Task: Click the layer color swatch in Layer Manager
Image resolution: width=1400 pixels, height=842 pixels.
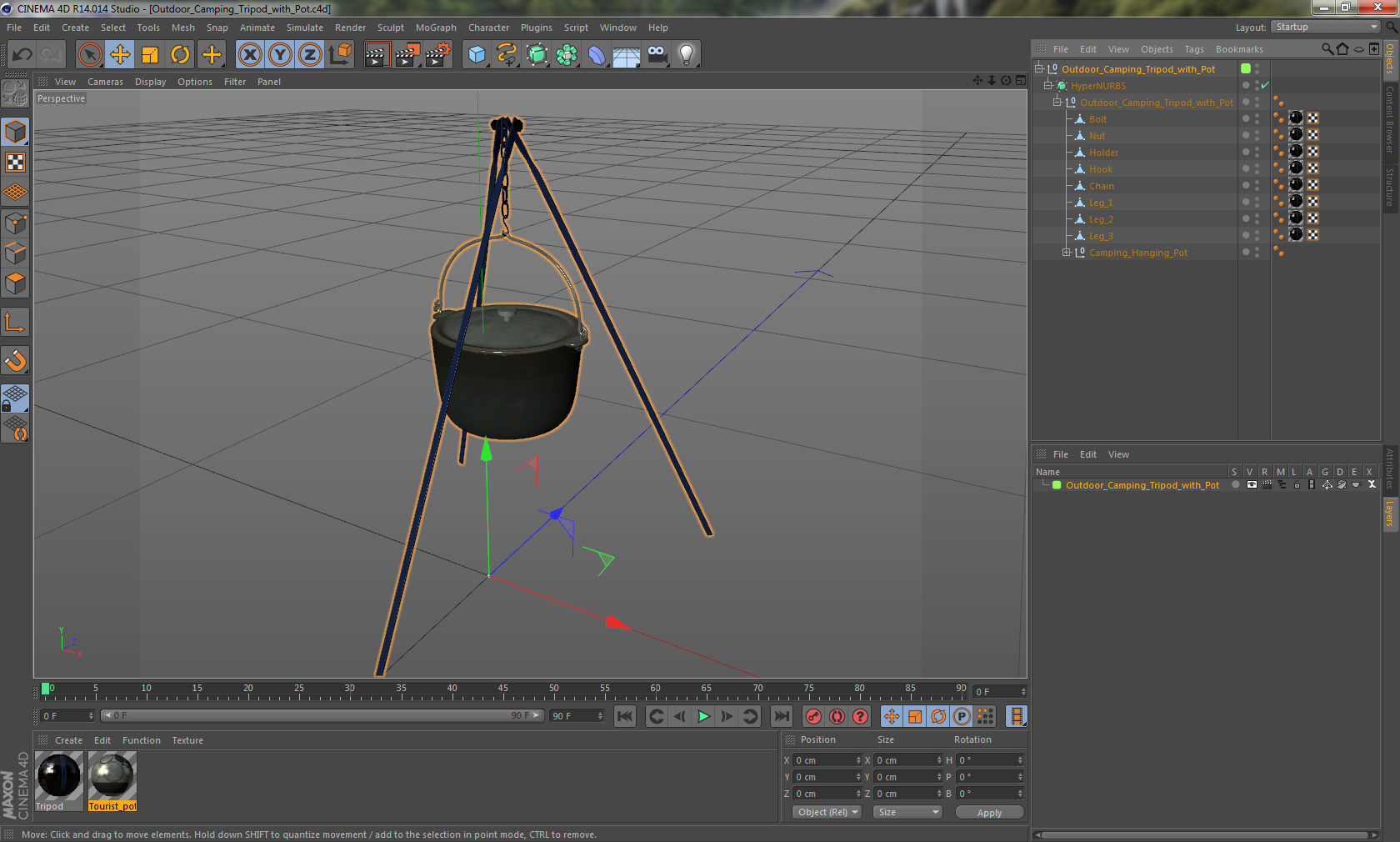Action: click(x=1057, y=485)
